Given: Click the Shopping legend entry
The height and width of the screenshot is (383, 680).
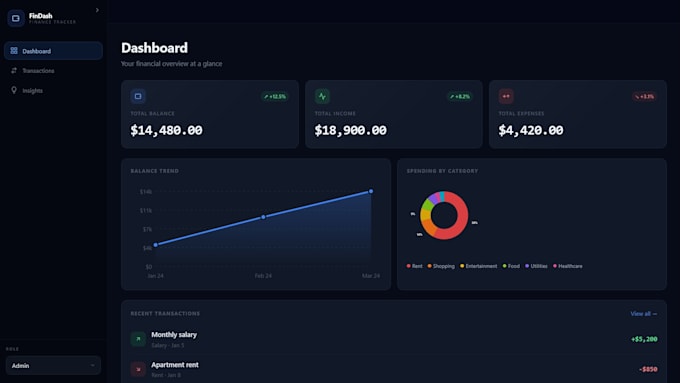Looking at the screenshot, I should (x=441, y=266).
